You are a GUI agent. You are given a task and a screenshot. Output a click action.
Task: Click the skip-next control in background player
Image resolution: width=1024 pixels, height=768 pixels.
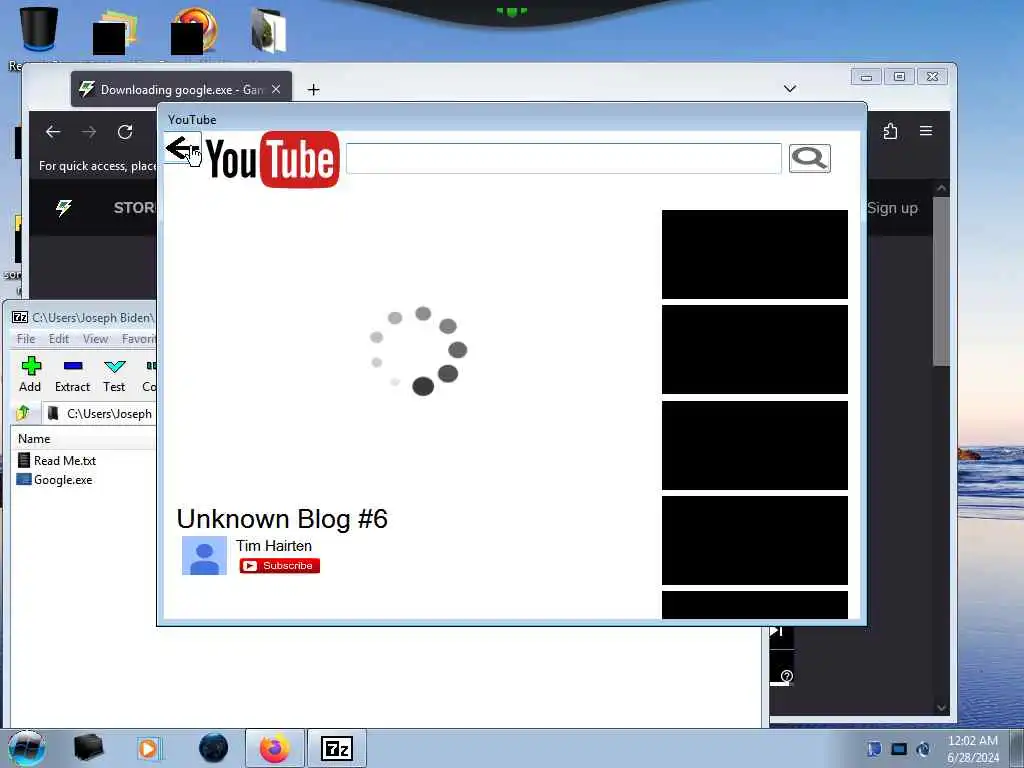[x=776, y=632]
